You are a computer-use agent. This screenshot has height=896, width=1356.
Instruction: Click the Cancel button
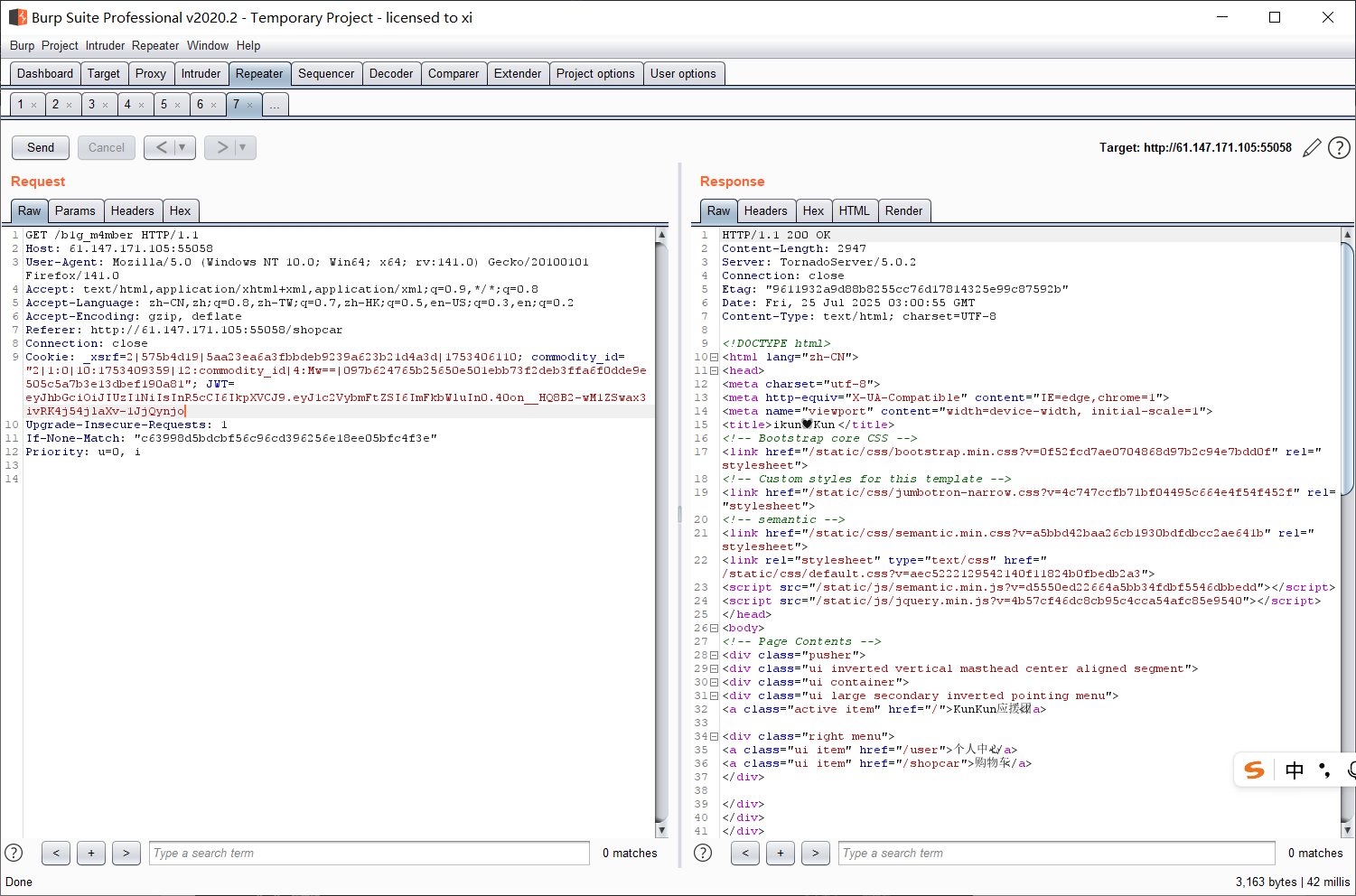(x=107, y=147)
